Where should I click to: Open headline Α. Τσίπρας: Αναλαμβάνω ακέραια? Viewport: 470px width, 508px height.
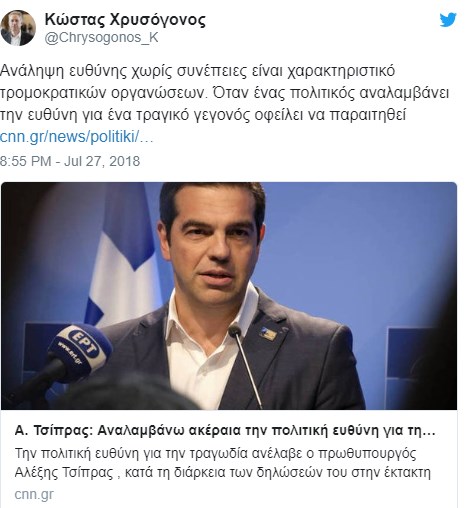click(225, 431)
